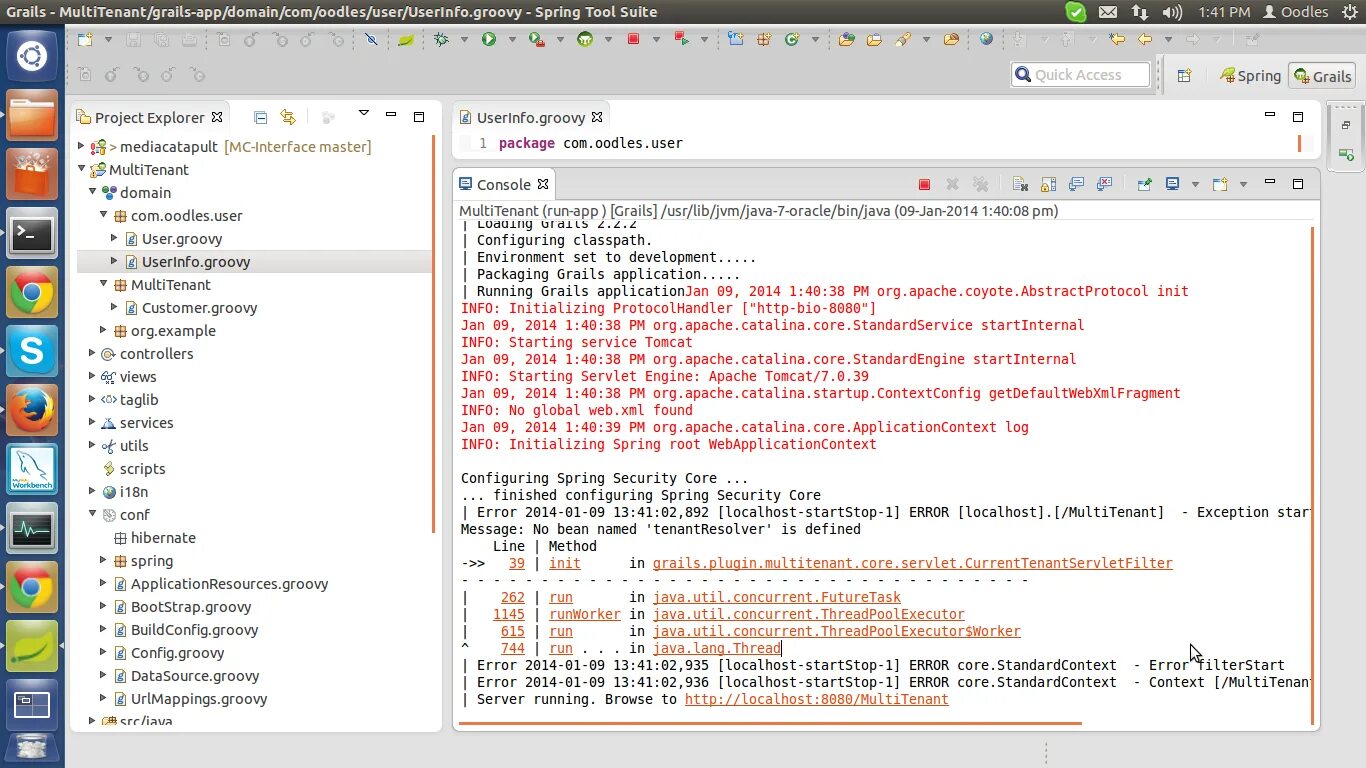Image resolution: width=1366 pixels, height=768 pixels.
Task: Click the Console vertical scrollbar
Action: pyautogui.click(x=1313, y=476)
